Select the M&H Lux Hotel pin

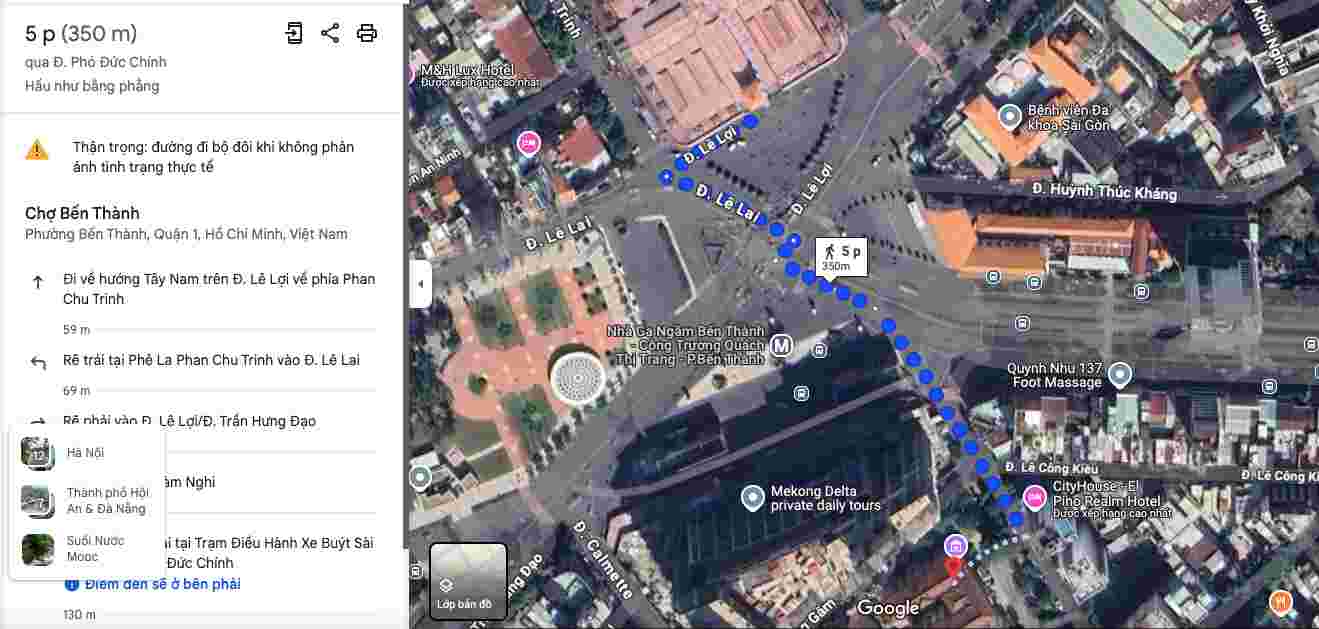[x=411, y=73]
